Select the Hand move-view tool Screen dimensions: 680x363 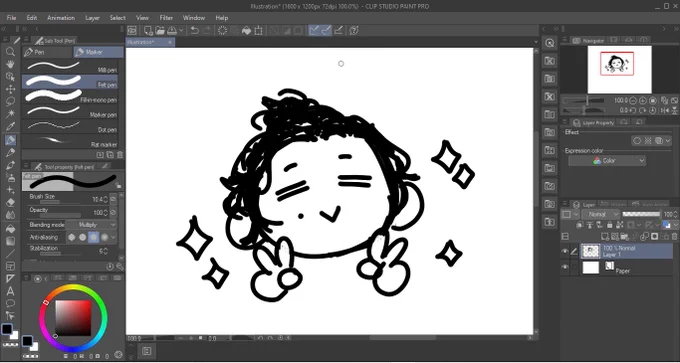(10, 64)
